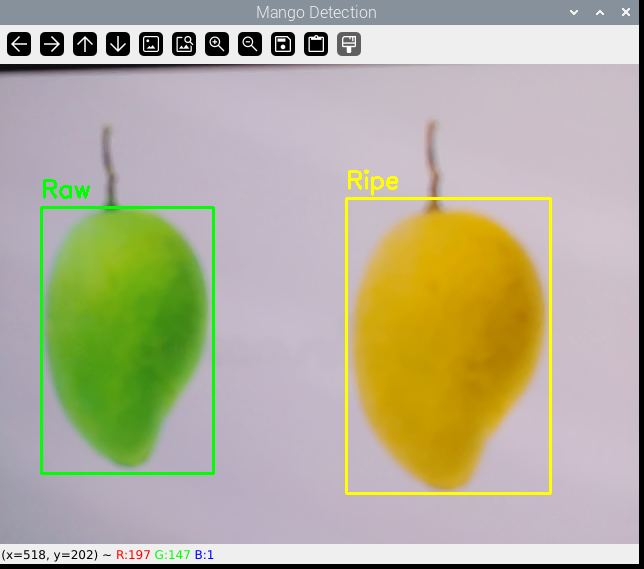Copy image to clipboard icon
The height and width of the screenshot is (569, 644).
click(316, 44)
